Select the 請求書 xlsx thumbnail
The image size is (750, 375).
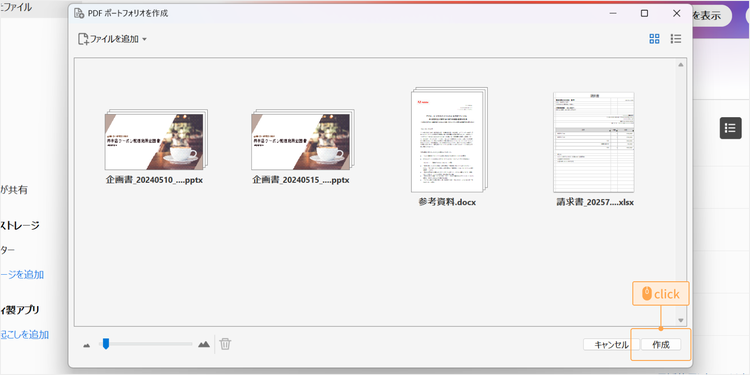tap(594, 143)
